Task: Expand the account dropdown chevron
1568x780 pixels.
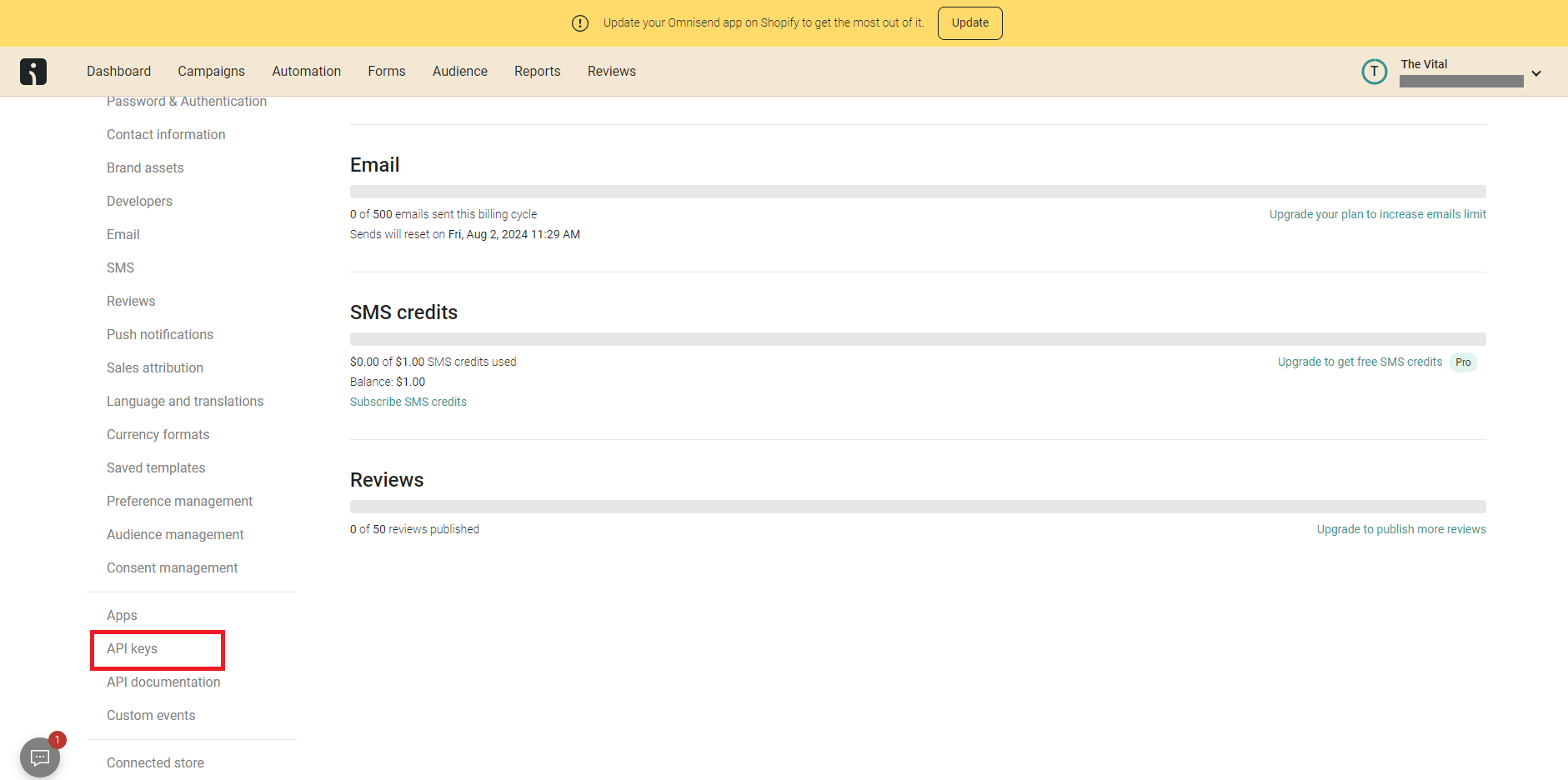Action: [1536, 73]
